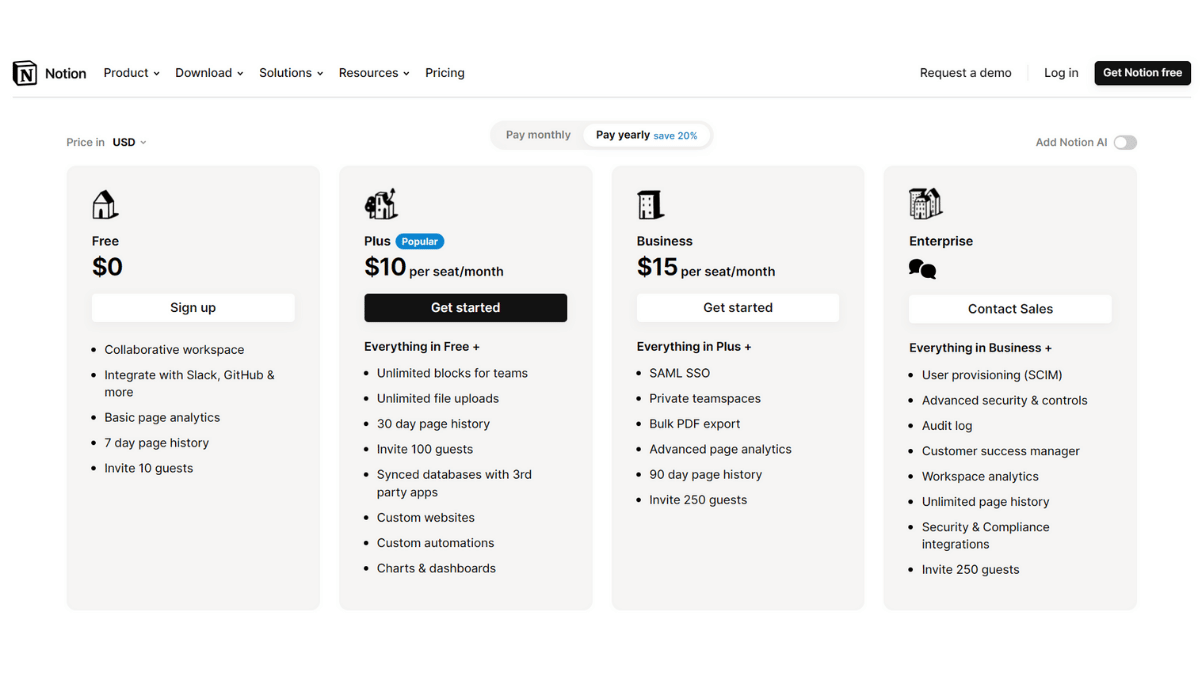Click the Popular badge on the Plus plan
Image resolution: width=1200 pixels, height=685 pixels.
tap(419, 241)
